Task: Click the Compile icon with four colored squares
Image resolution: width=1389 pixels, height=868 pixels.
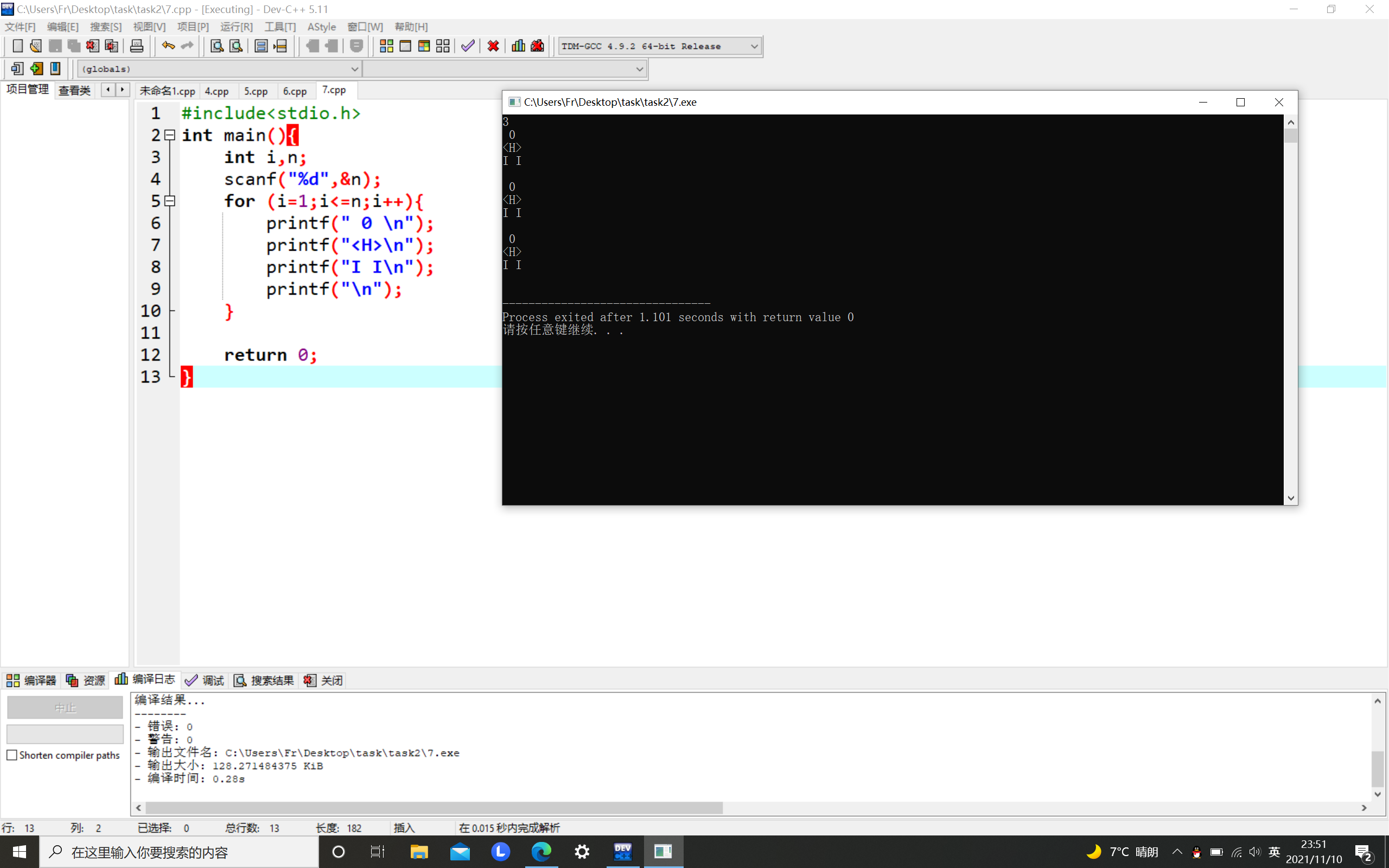Action: (x=386, y=46)
